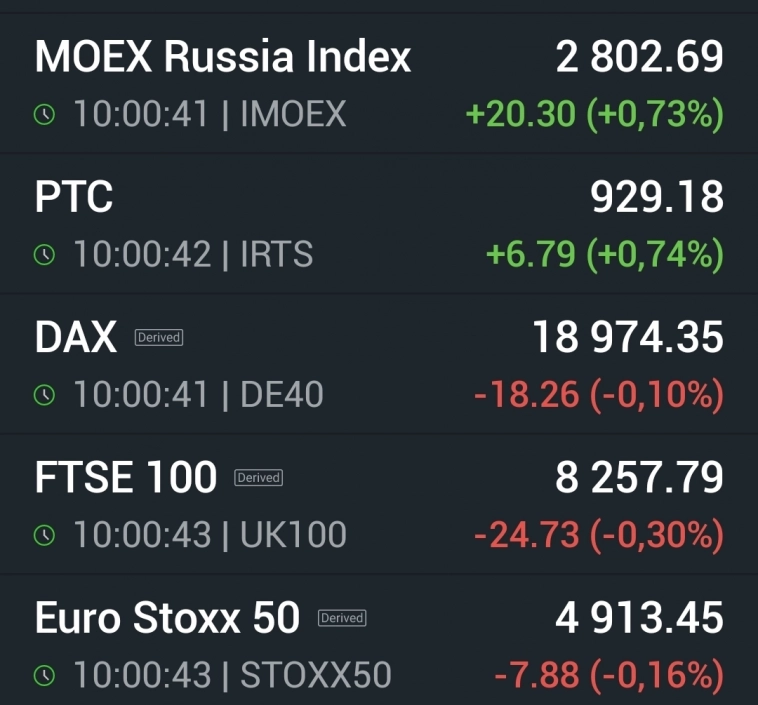Click the Derived badge next to FTSE 100

258,478
